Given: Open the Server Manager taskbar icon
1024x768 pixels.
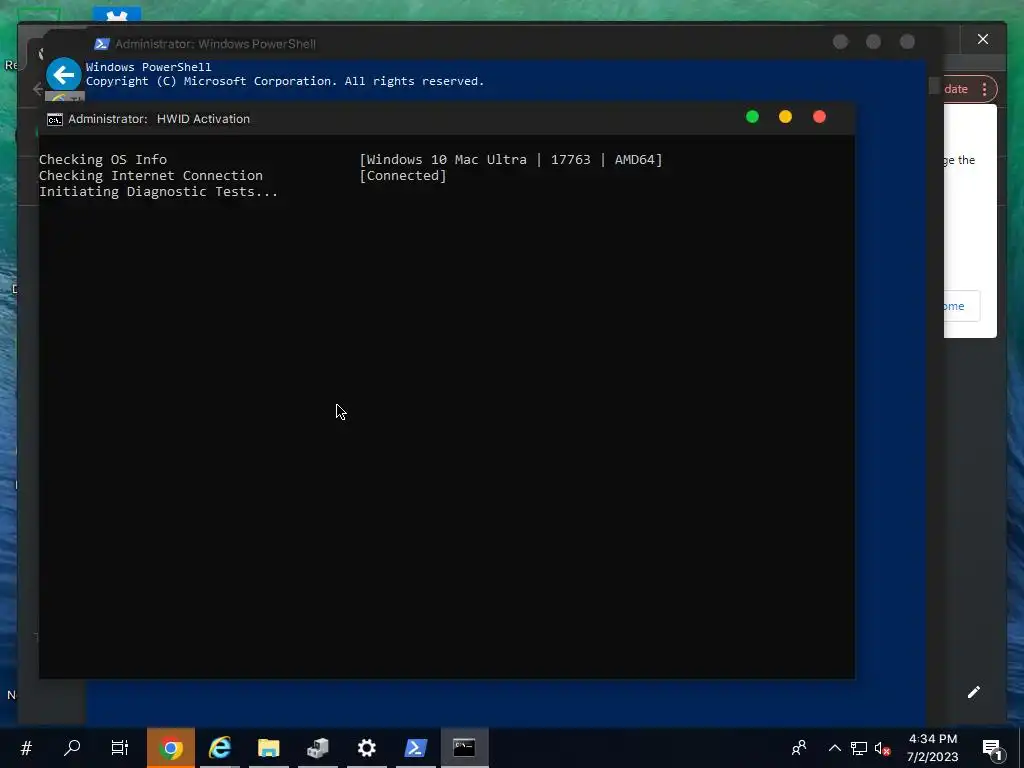Looking at the screenshot, I should pyautogui.click(x=318, y=748).
